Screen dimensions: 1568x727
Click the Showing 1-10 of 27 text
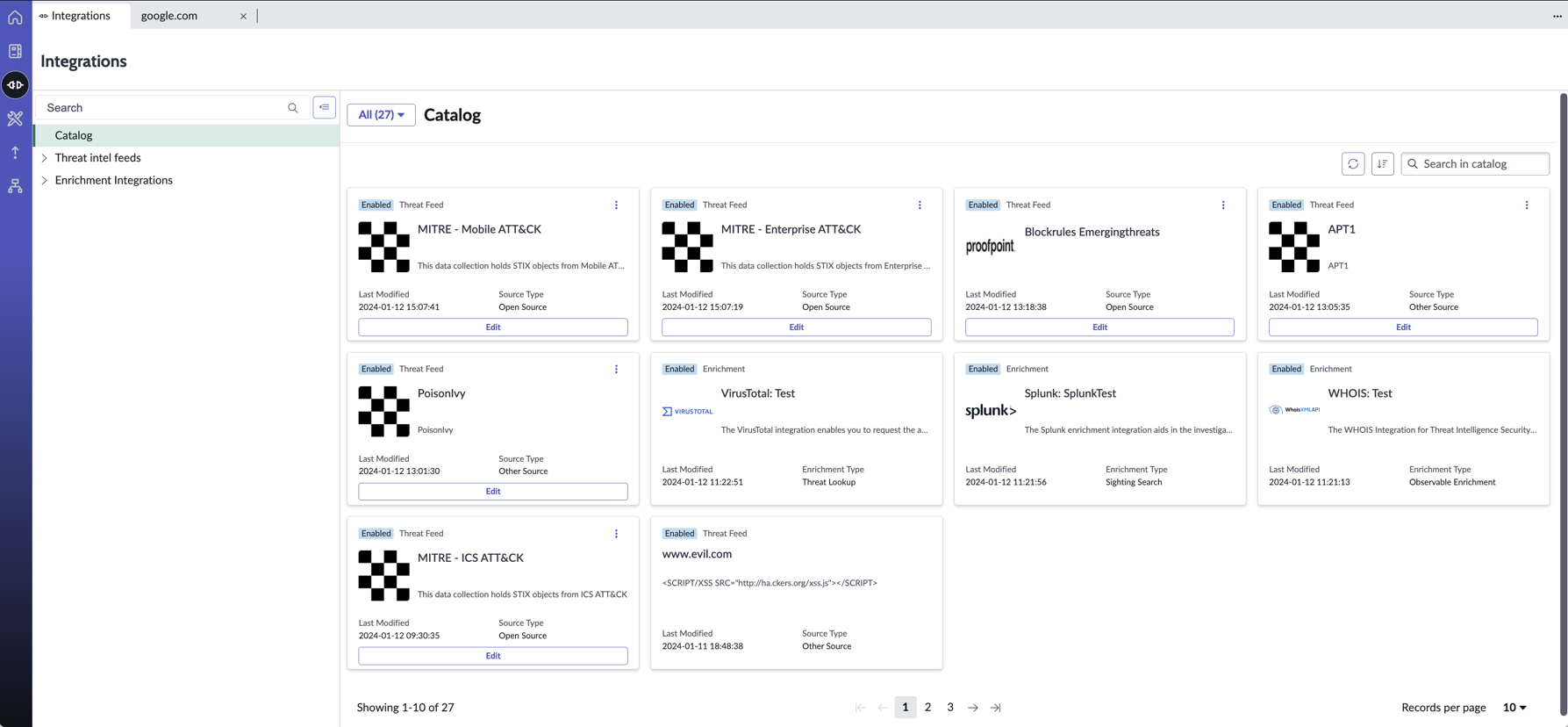point(405,708)
